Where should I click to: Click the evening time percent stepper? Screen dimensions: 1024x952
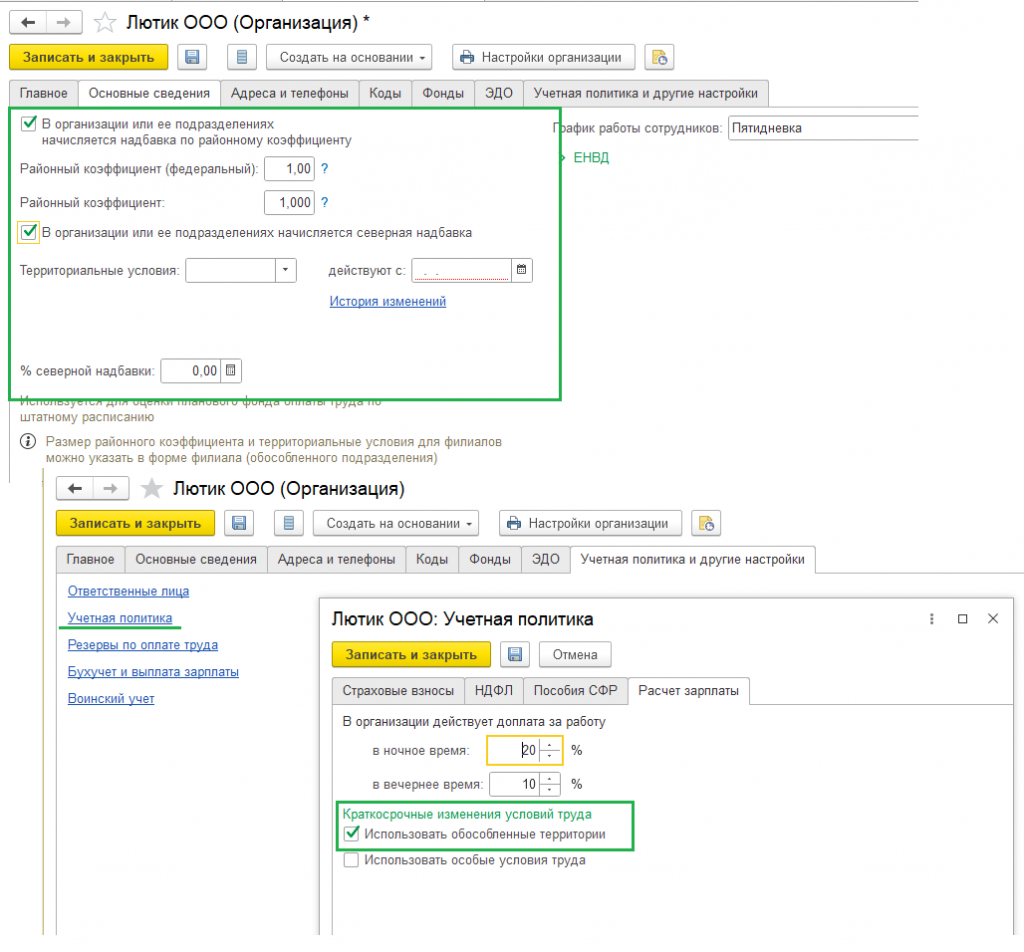(549, 784)
